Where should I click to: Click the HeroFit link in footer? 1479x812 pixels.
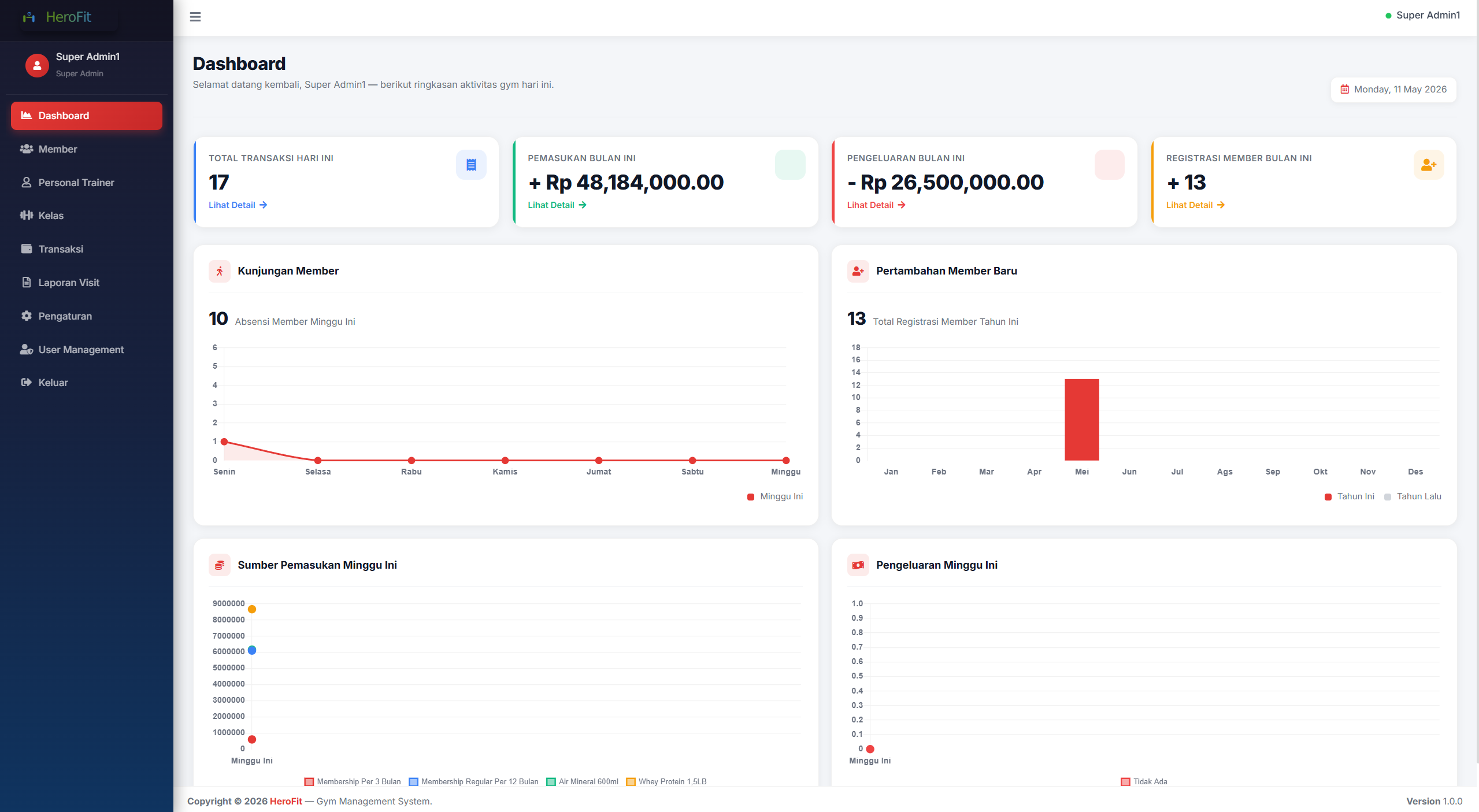[286, 801]
